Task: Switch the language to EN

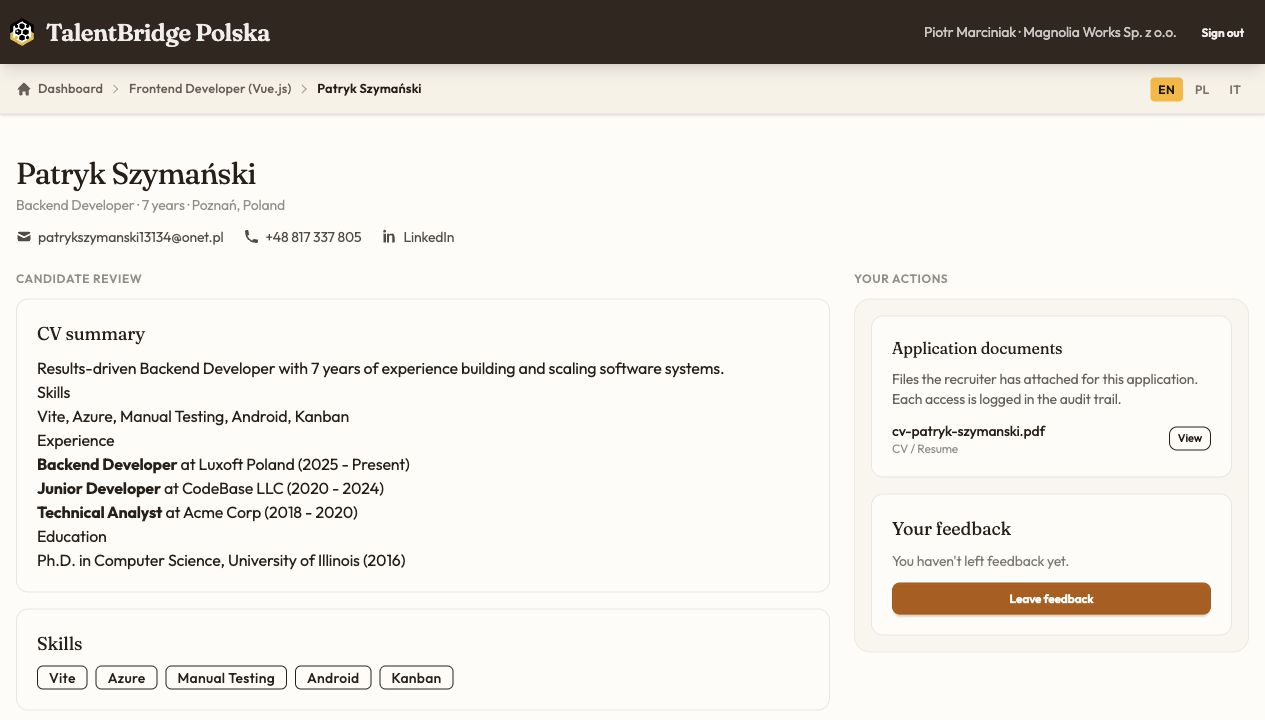Action: point(1166,89)
